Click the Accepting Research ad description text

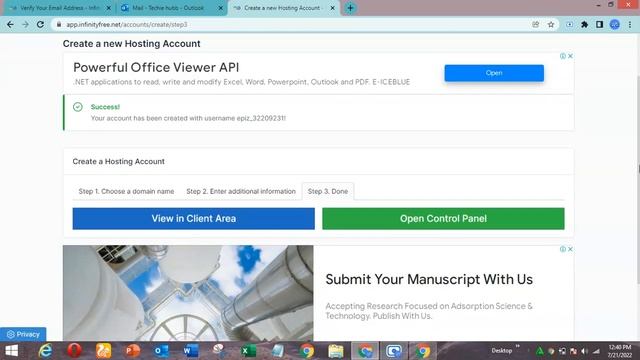429,311
